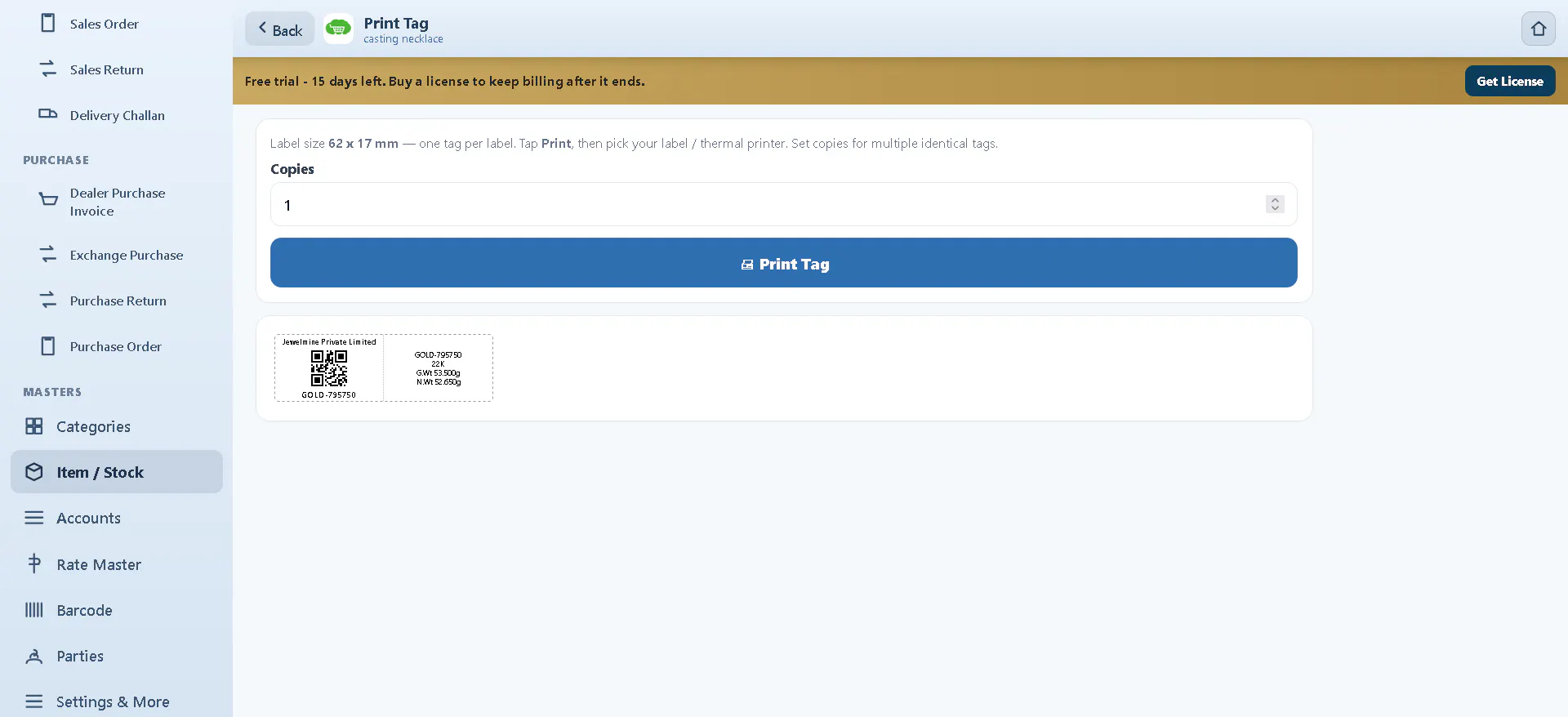Click Get License button
This screenshot has width=1568, height=717.
click(1509, 81)
